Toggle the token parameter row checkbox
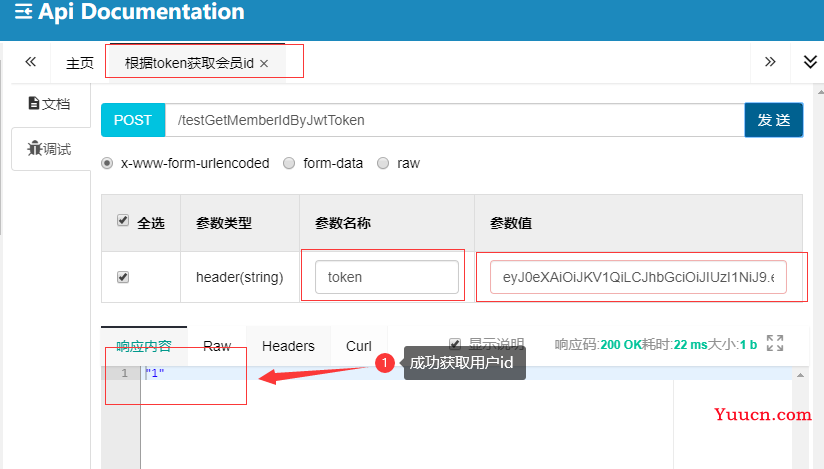The width and height of the screenshot is (824, 469). coord(123,277)
